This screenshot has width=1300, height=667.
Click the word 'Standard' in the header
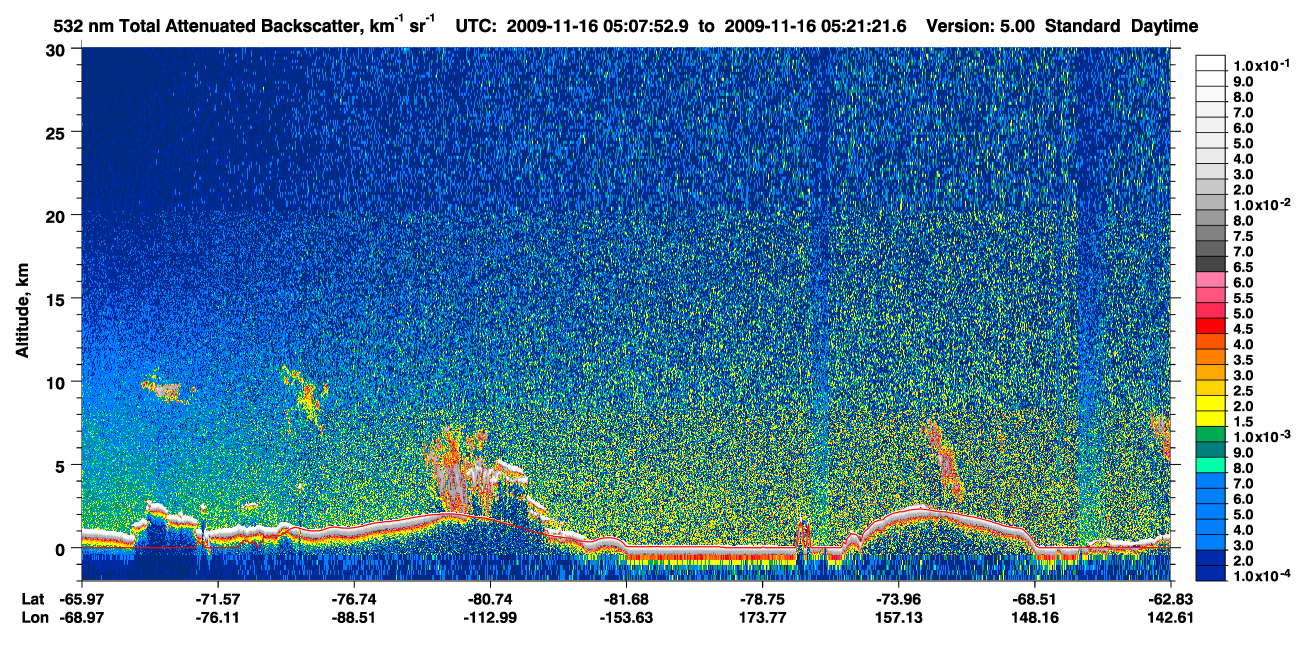point(1083,26)
